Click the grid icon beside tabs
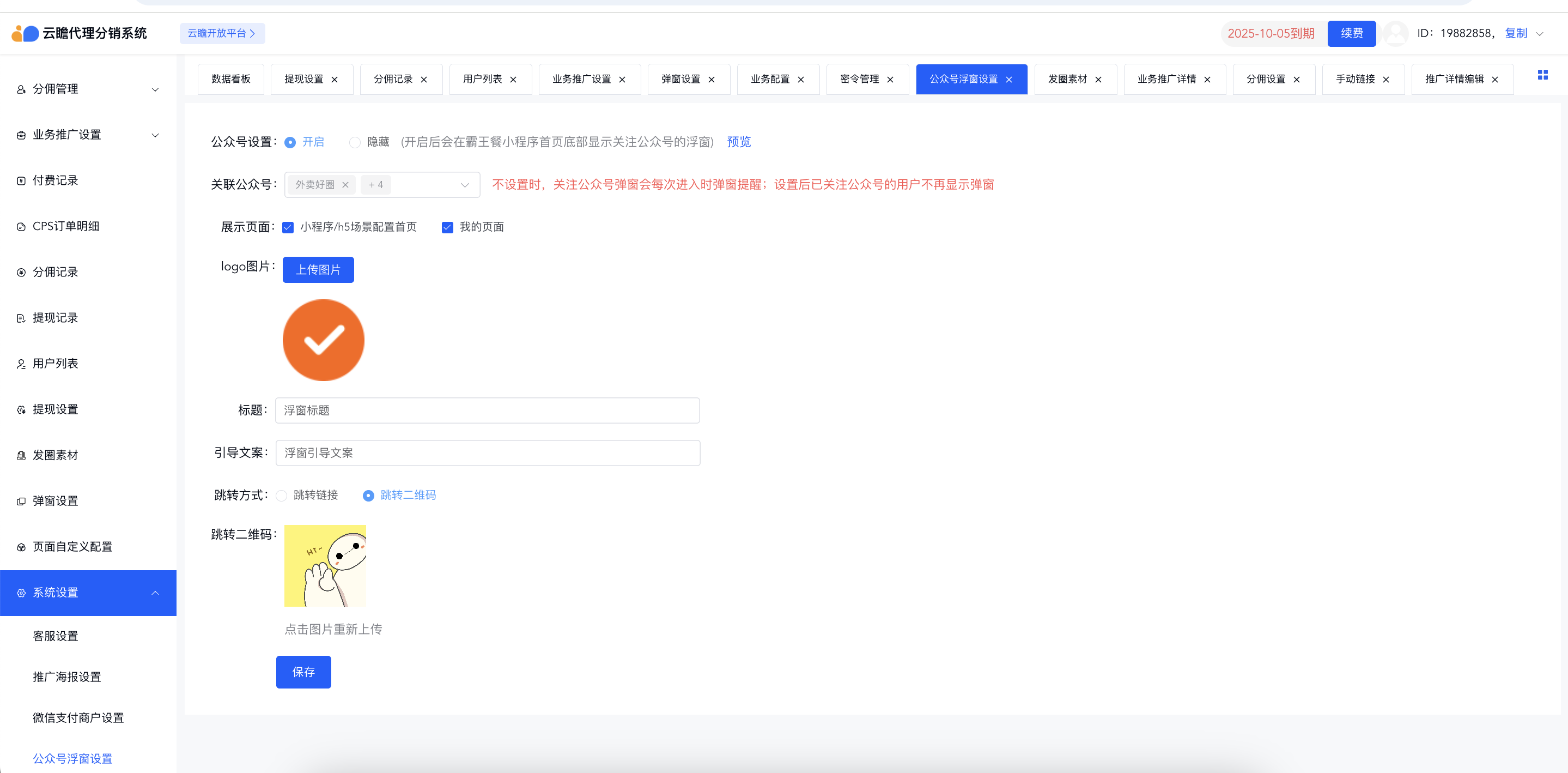Image resolution: width=1568 pixels, height=773 pixels. click(1542, 75)
